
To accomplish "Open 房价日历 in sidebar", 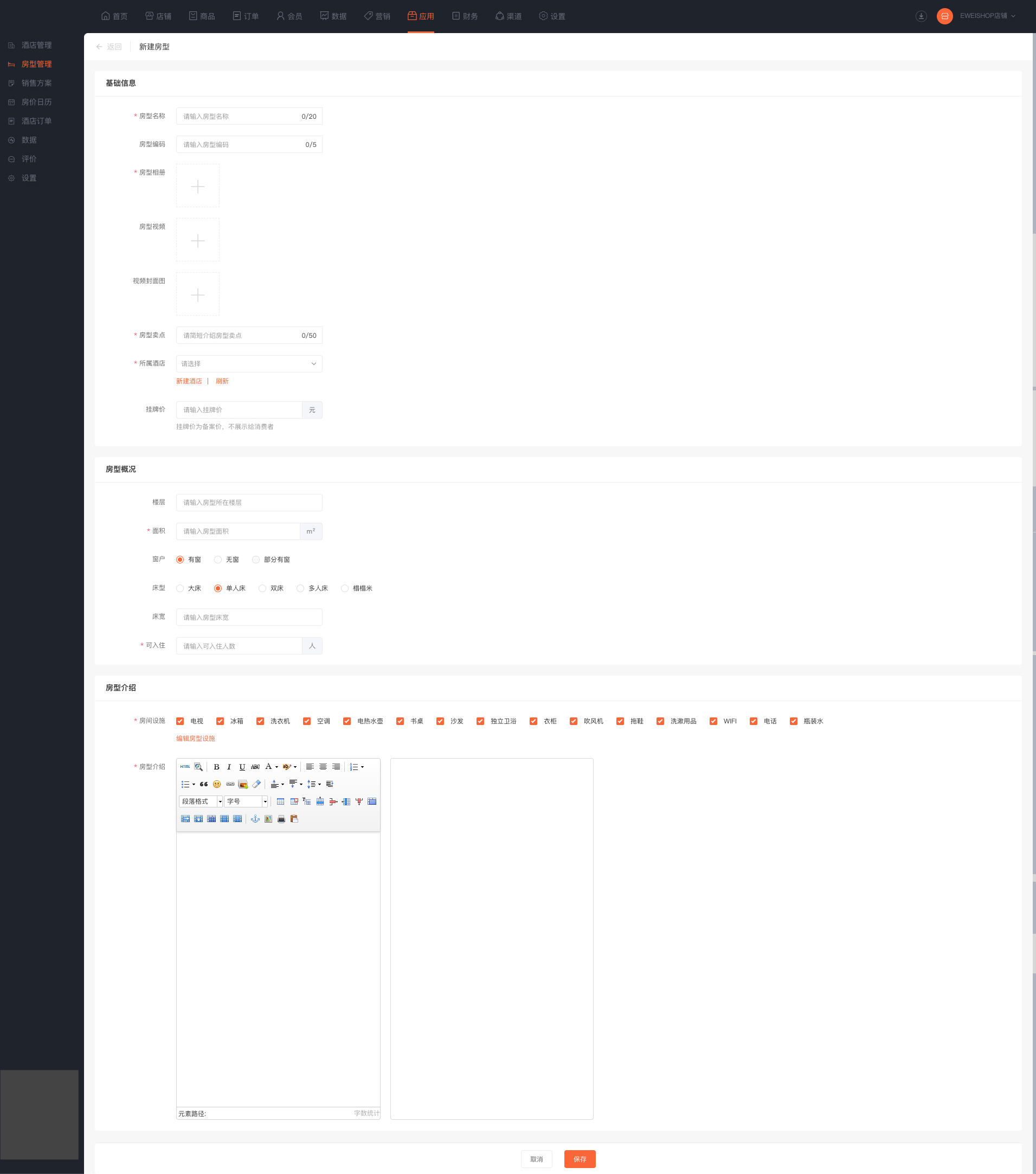I will (x=30, y=101).
